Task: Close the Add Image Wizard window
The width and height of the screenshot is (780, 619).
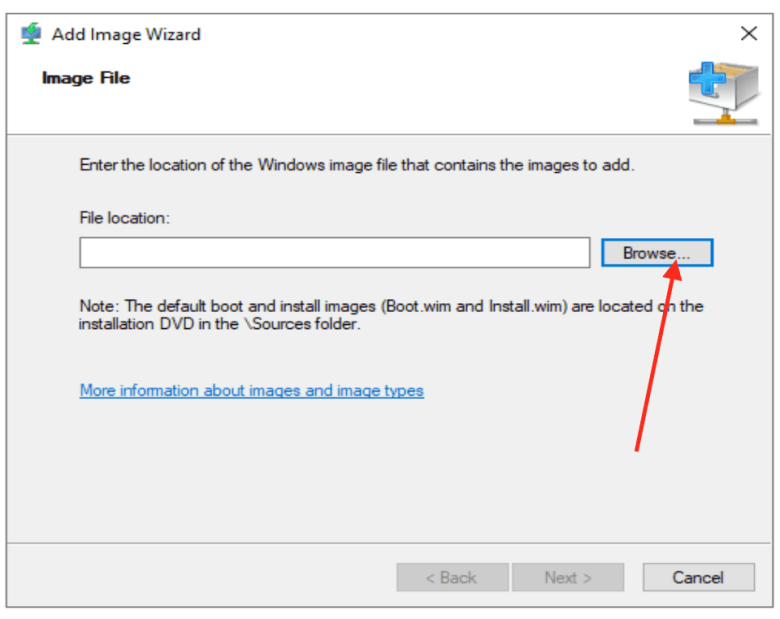Action: click(x=749, y=34)
